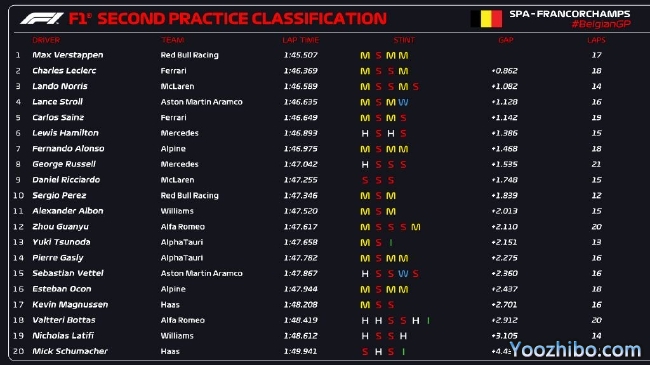Click the blue W tyre icon for Sebastian Vettel
The width and height of the screenshot is (650, 365).
(x=403, y=273)
